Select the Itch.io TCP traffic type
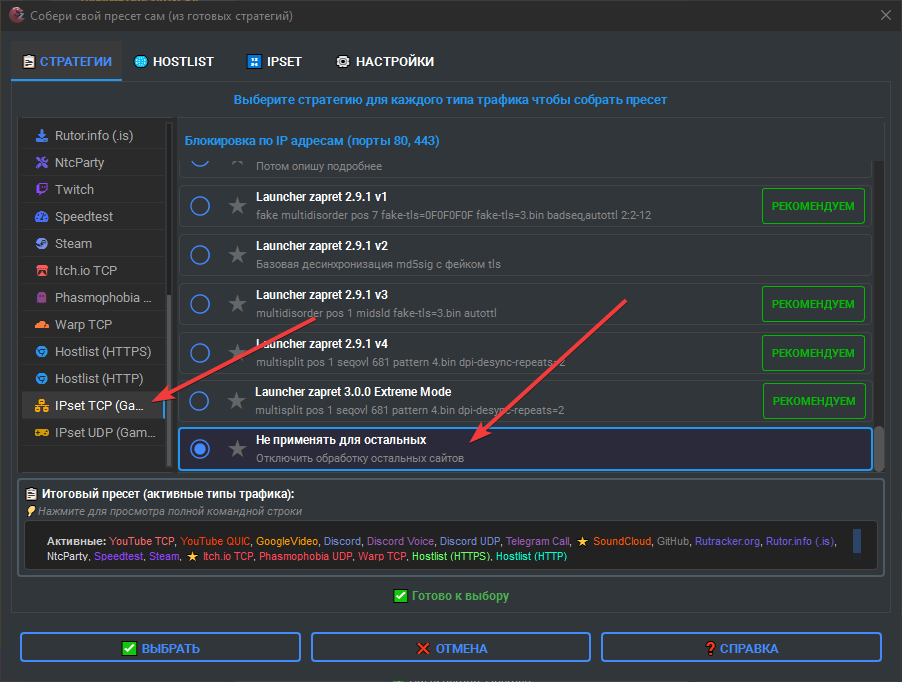 [94, 270]
